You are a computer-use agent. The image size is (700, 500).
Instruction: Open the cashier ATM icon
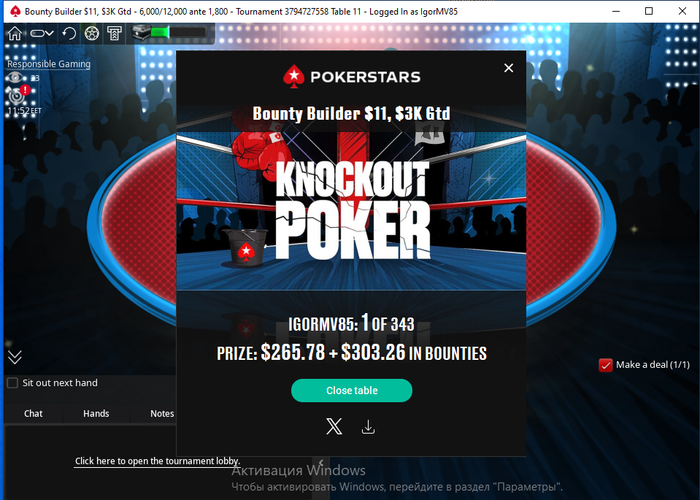[114, 33]
